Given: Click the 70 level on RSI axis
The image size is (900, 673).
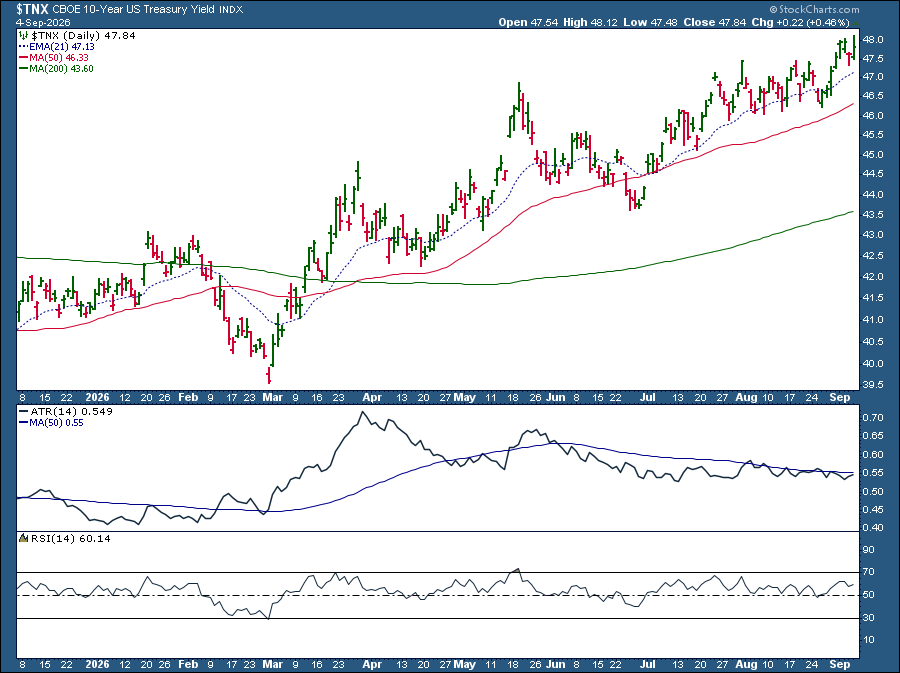Looking at the screenshot, I should tap(868, 572).
